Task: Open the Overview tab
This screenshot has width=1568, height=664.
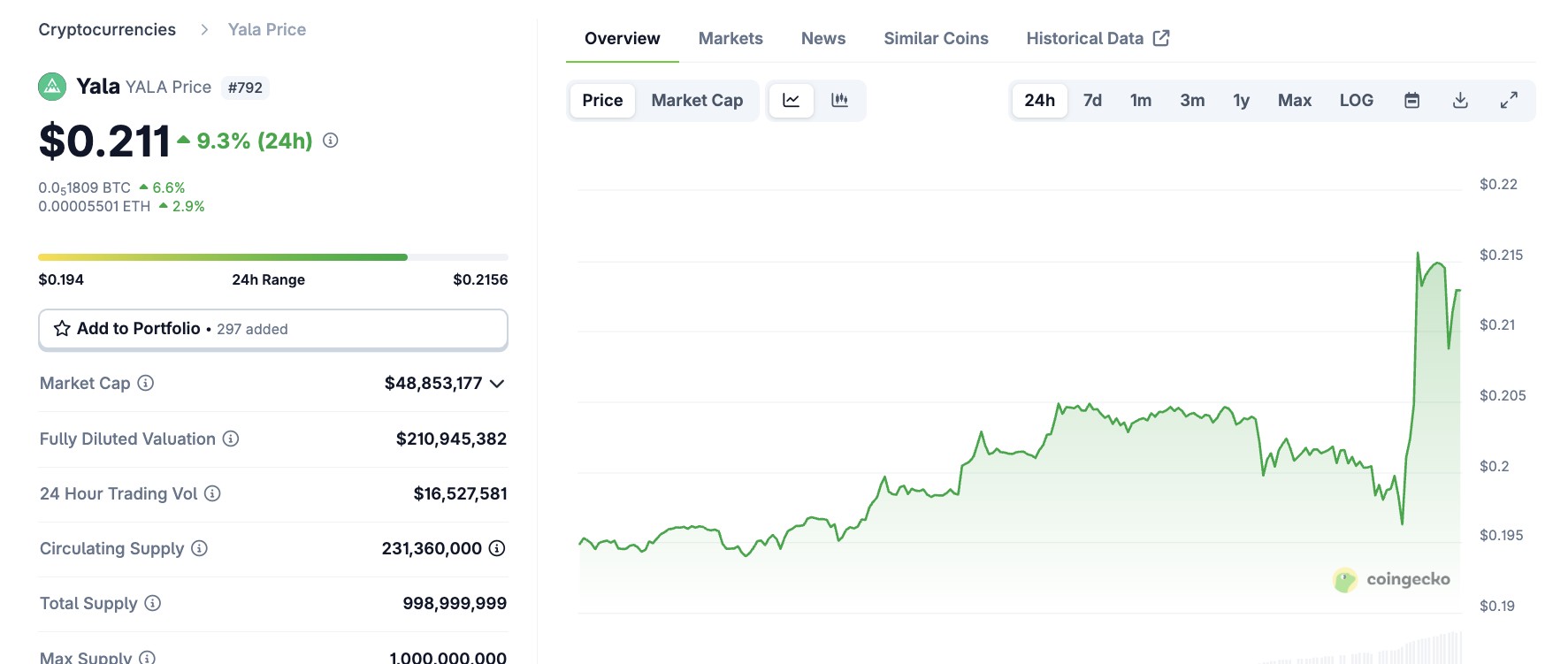Action: point(623,39)
